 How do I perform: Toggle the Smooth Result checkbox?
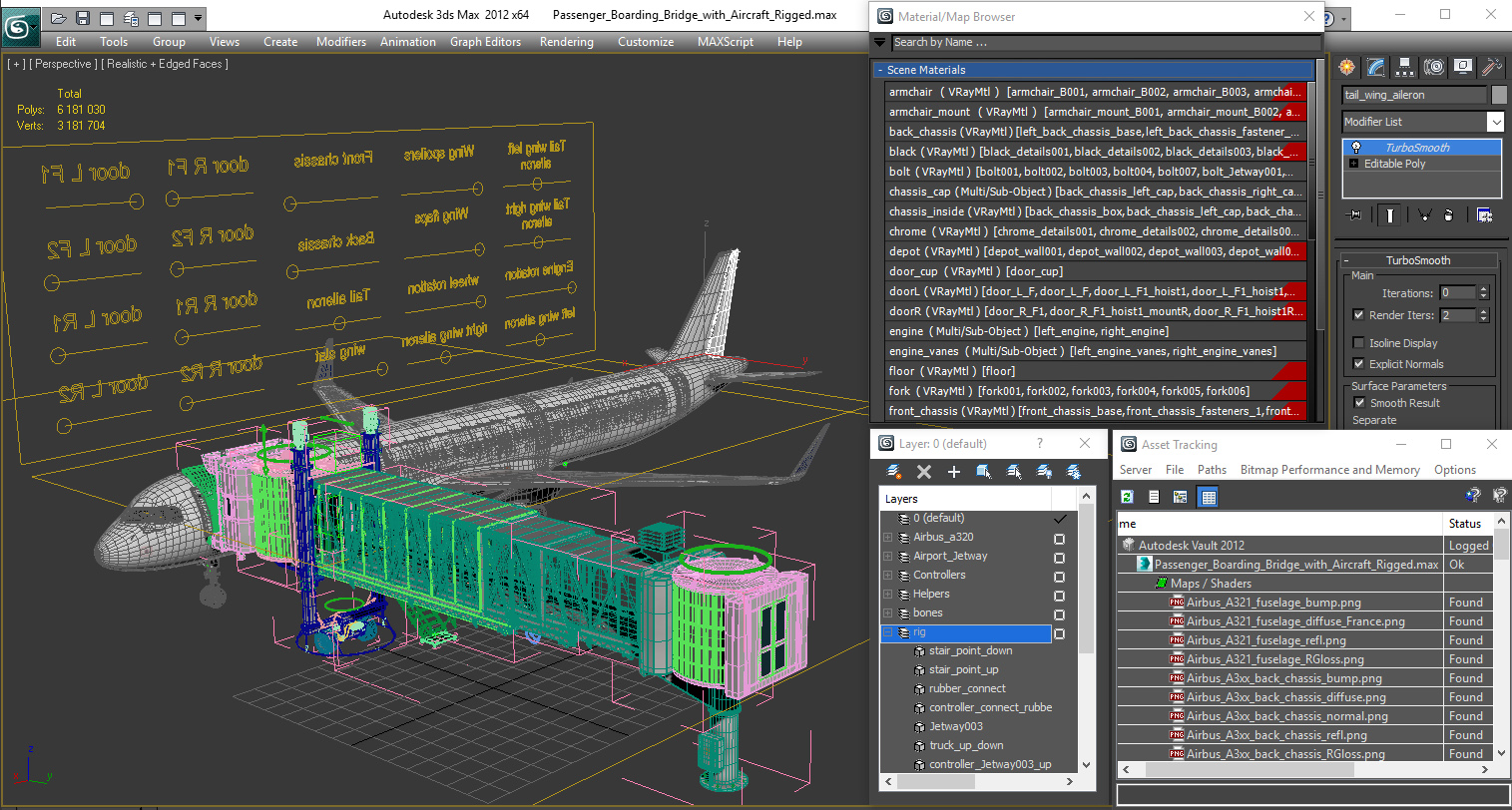[x=1359, y=403]
